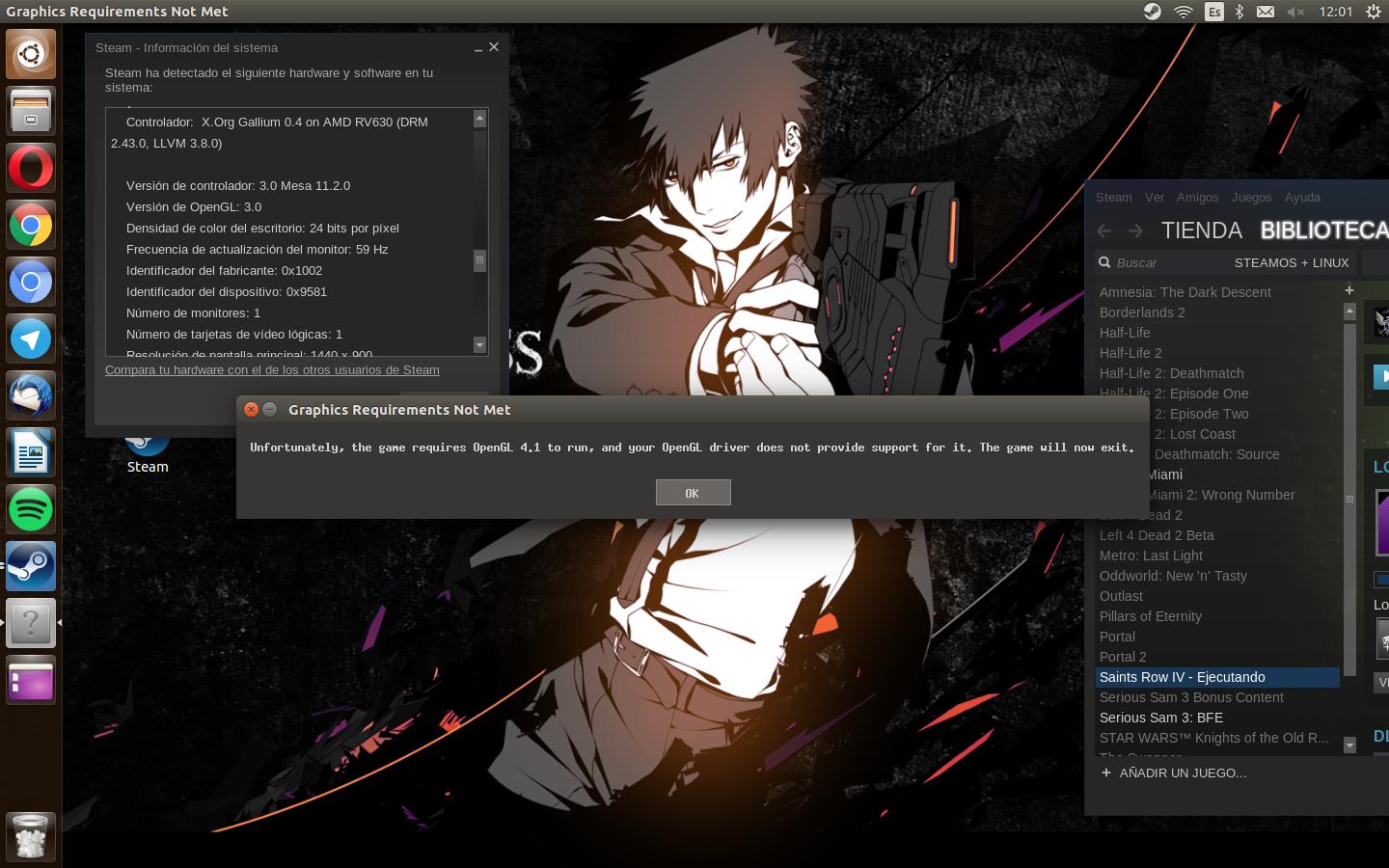Click the Steam tray icon in top panel
Image resolution: width=1389 pixels, height=868 pixels.
(1152, 12)
